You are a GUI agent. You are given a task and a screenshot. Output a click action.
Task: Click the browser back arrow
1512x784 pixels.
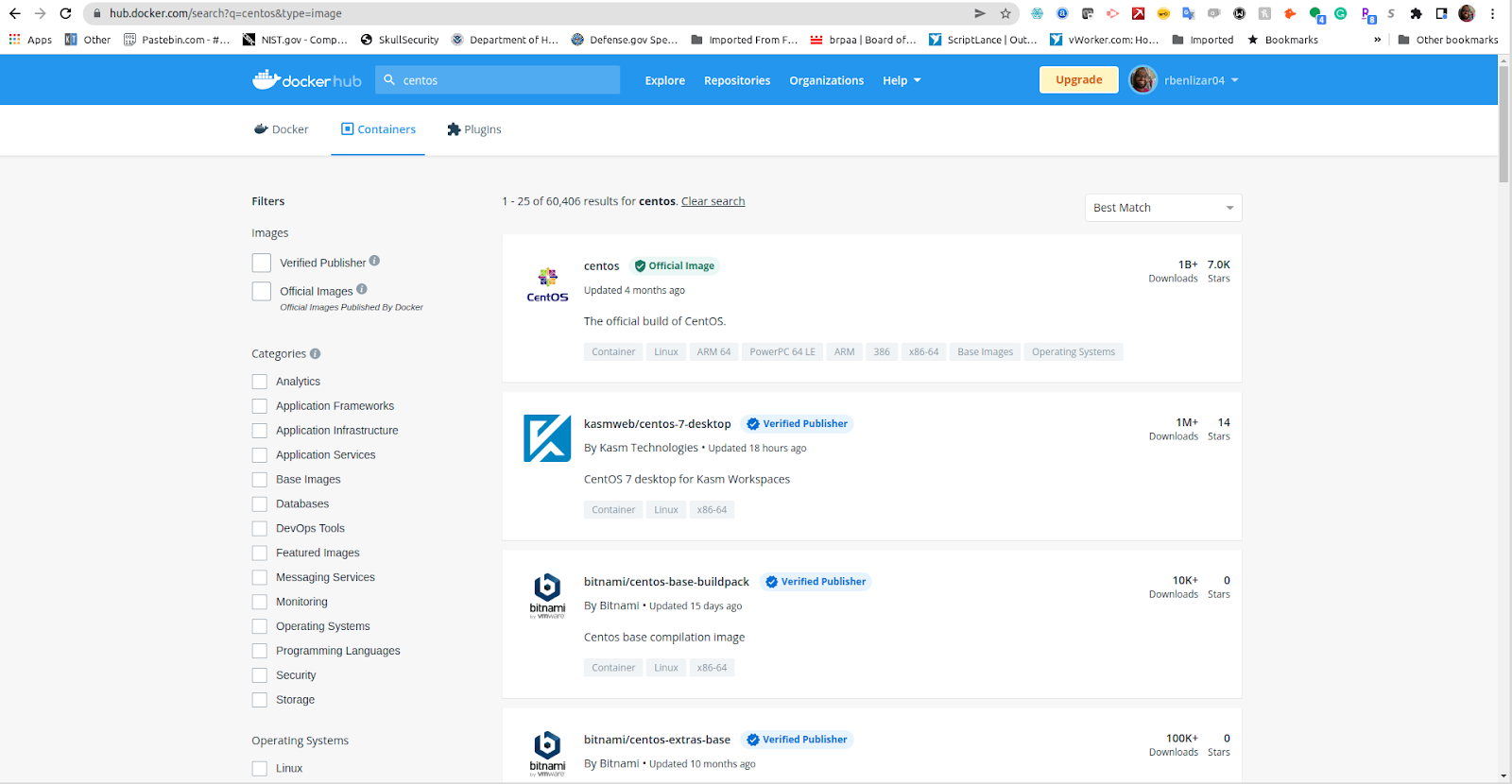pos(14,13)
